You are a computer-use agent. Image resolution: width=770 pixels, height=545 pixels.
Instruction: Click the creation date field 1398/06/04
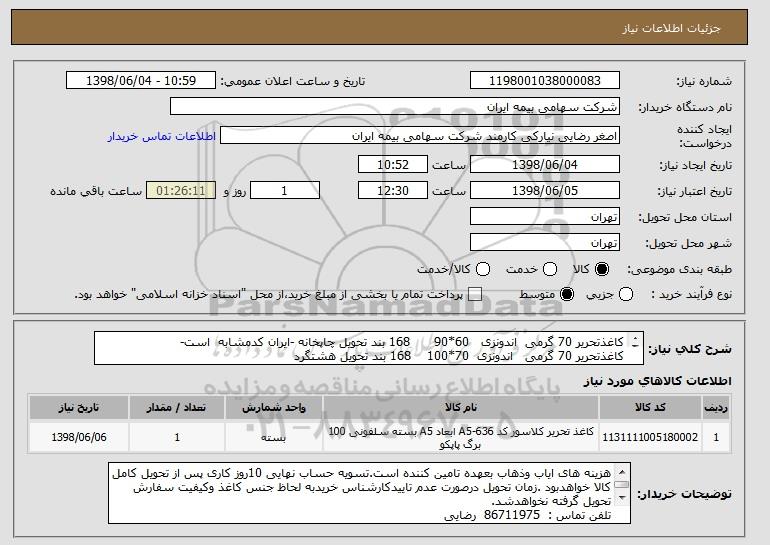[x=545, y=164]
